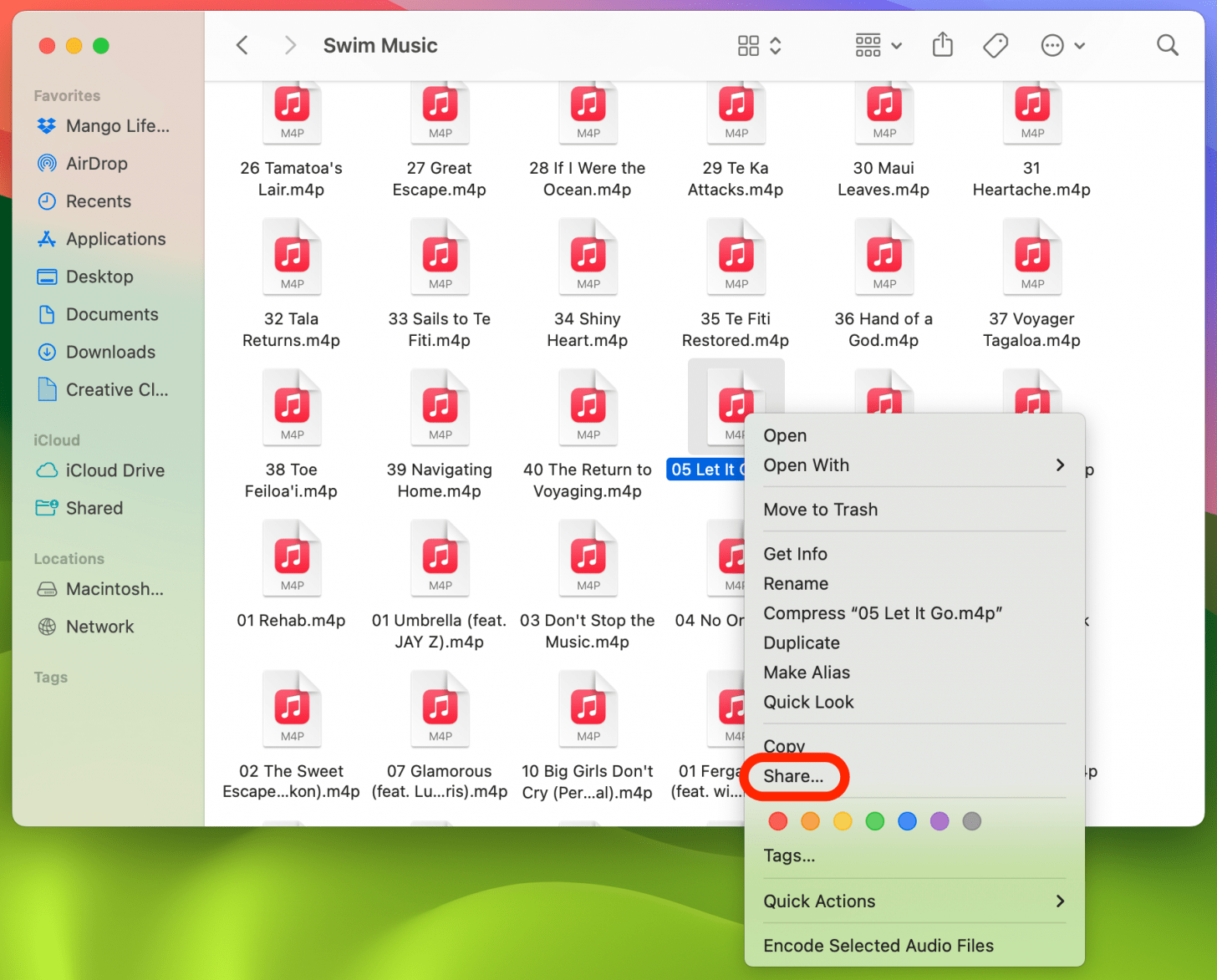Open the Downloads sidebar folder
1217x980 pixels.
point(110,352)
